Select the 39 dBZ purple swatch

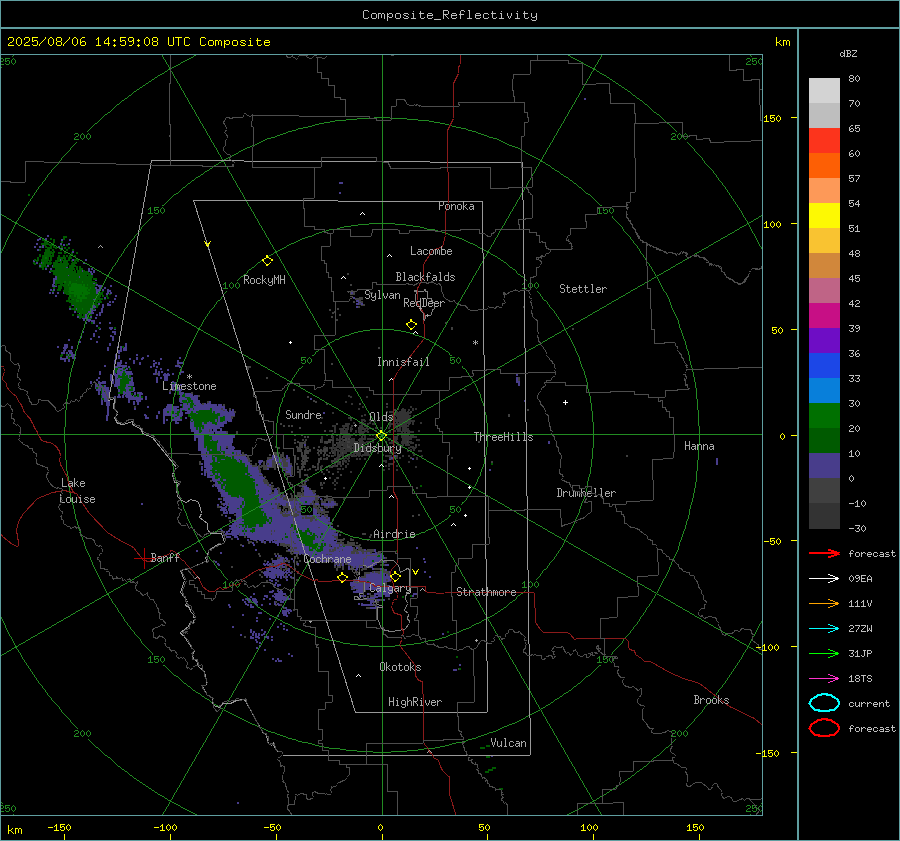(x=824, y=340)
